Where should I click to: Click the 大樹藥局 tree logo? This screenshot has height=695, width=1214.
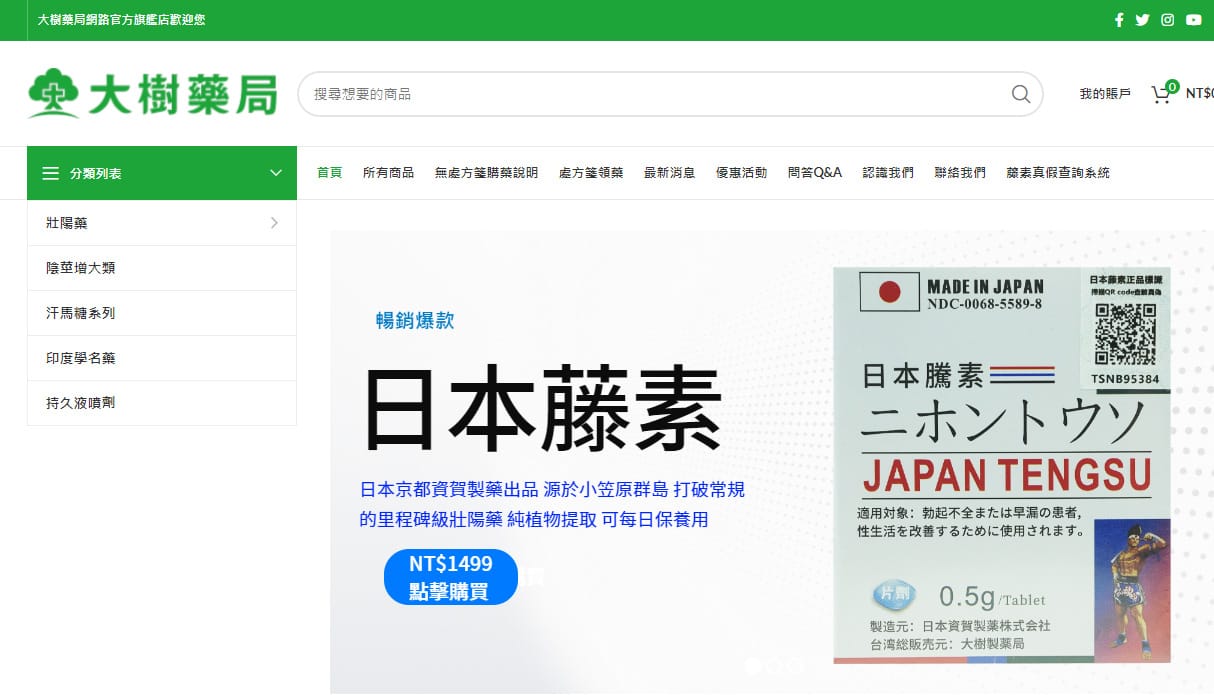pyautogui.click(x=53, y=93)
